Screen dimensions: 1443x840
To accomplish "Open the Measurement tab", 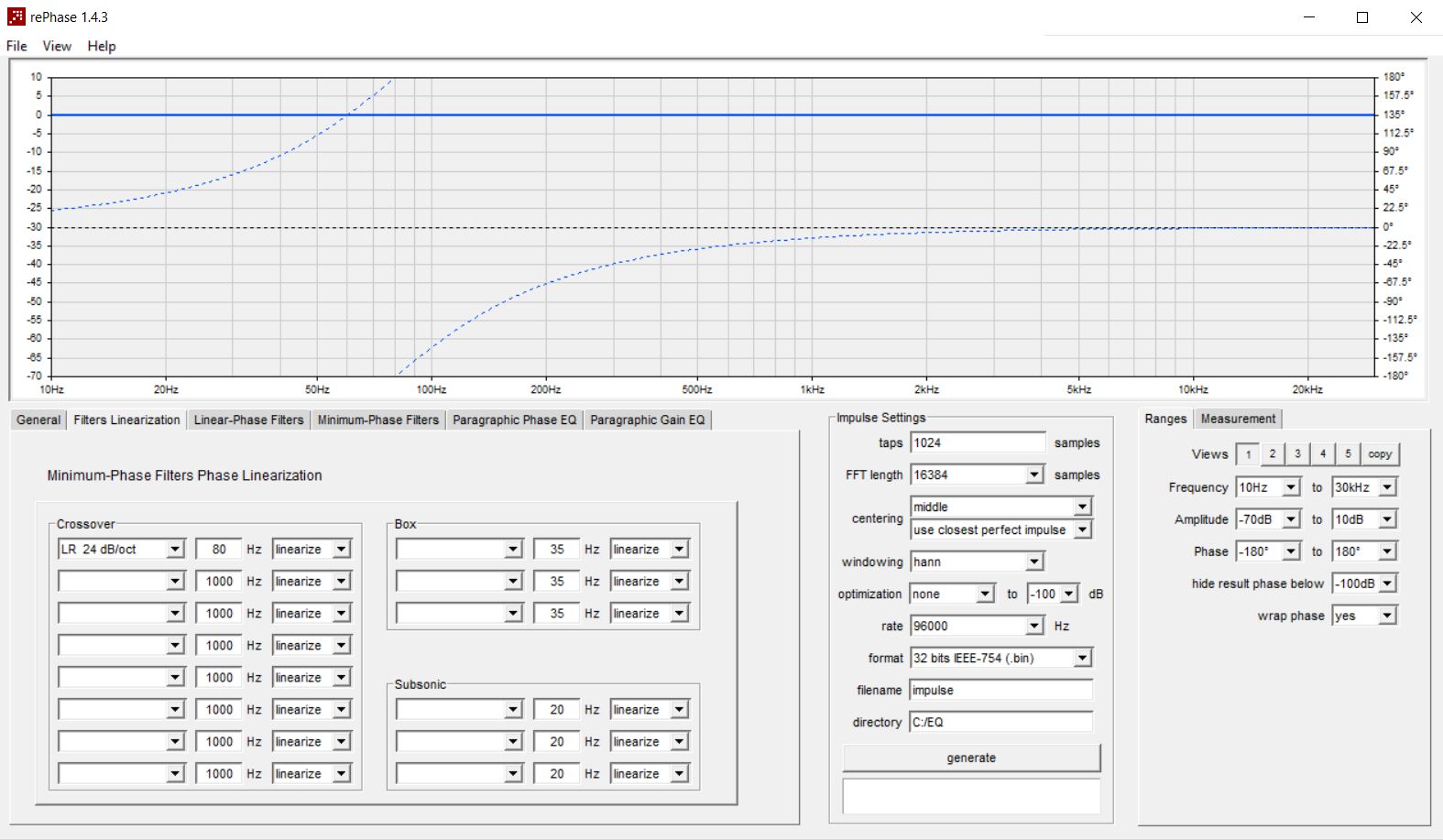I will [1238, 419].
